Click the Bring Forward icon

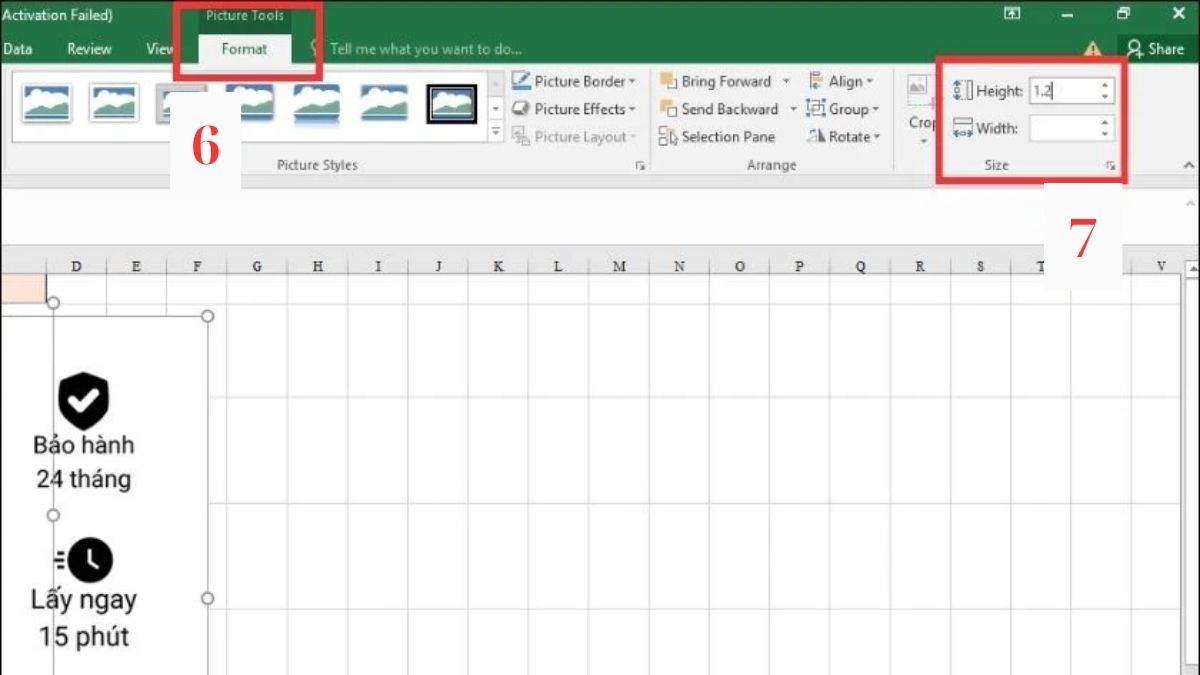(x=666, y=81)
